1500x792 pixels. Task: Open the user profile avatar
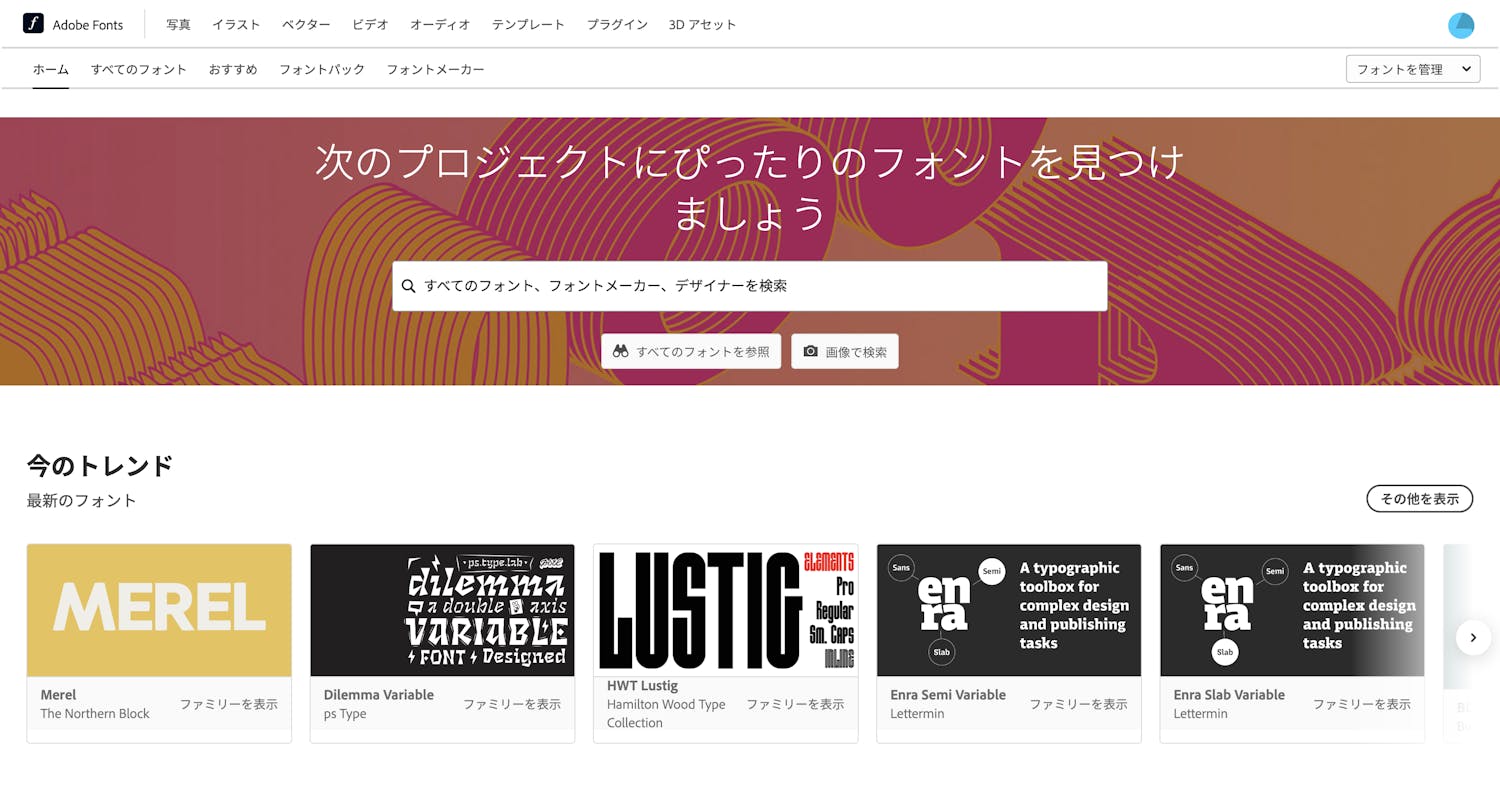point(1461,25)
